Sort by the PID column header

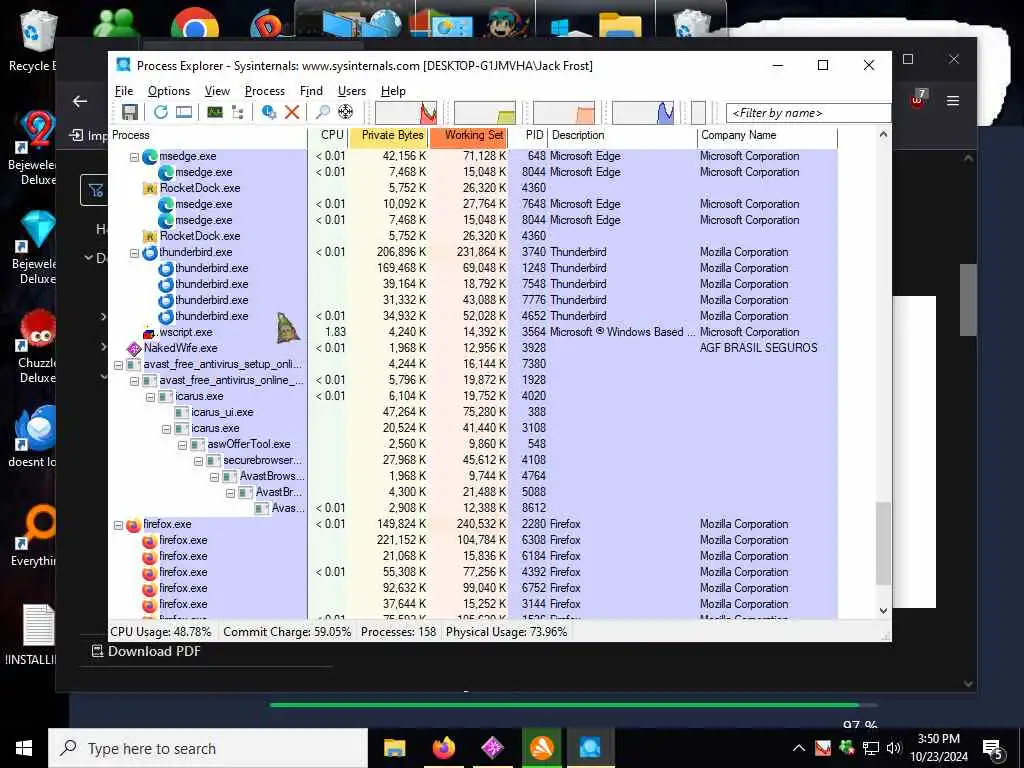(528, 135)
